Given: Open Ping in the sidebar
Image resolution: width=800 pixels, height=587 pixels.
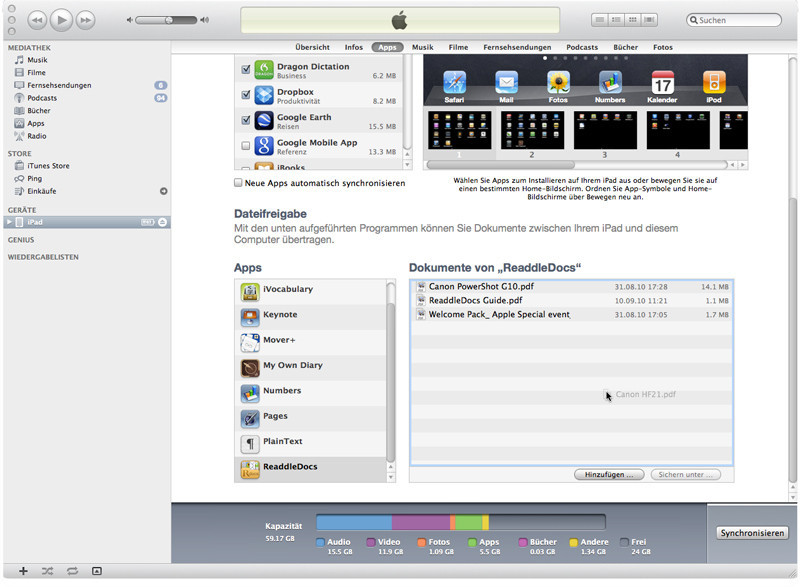Looking at the screenshot, I should [87, 178].
